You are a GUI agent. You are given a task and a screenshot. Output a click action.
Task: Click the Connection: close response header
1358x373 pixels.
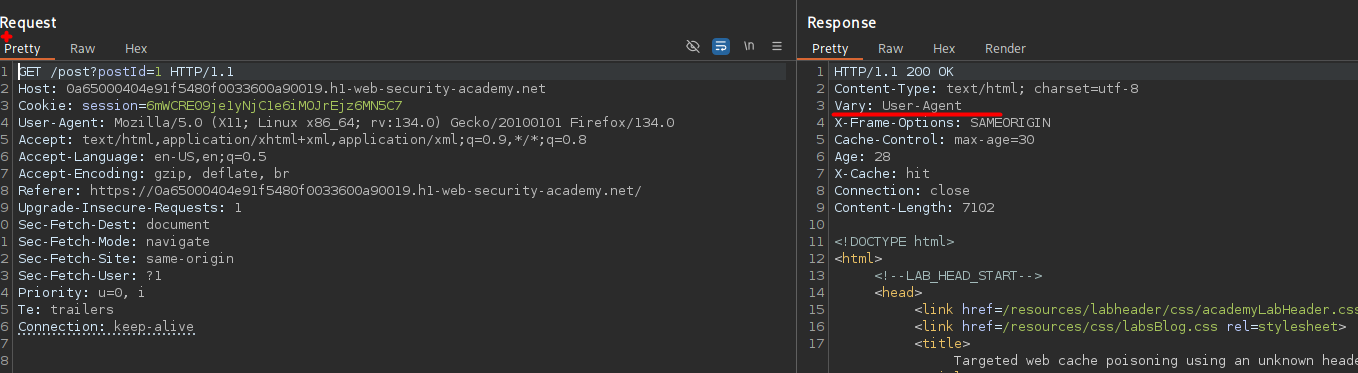(x=902, y=191)
